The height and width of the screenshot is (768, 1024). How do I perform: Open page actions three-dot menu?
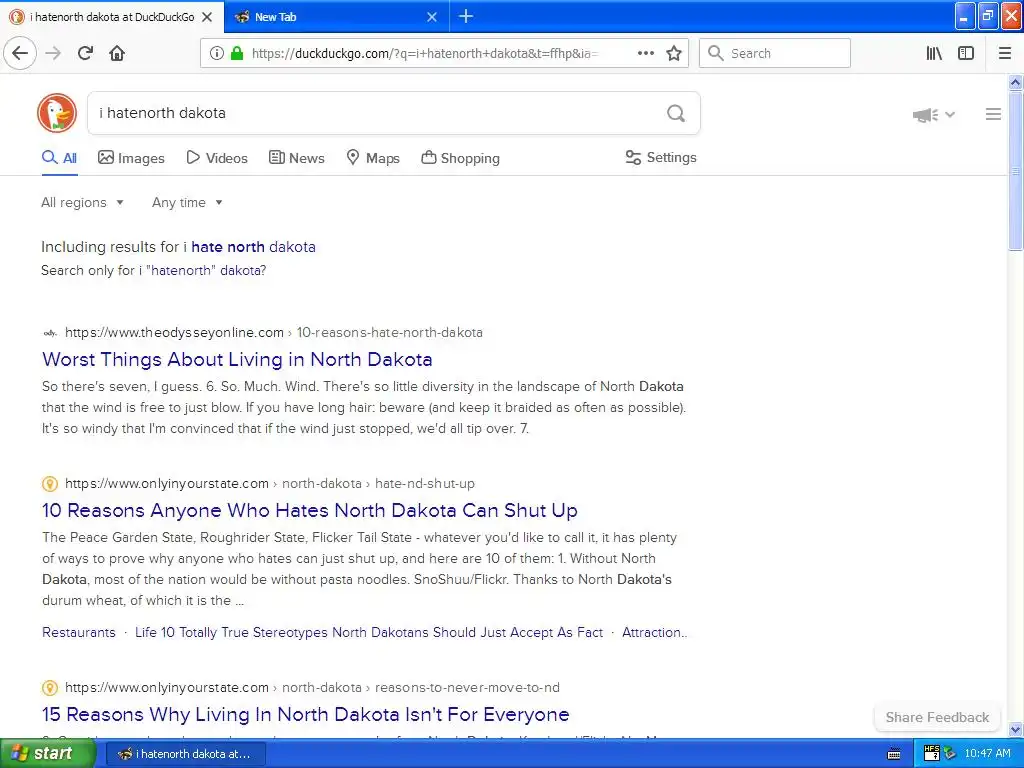pos(645,53)
